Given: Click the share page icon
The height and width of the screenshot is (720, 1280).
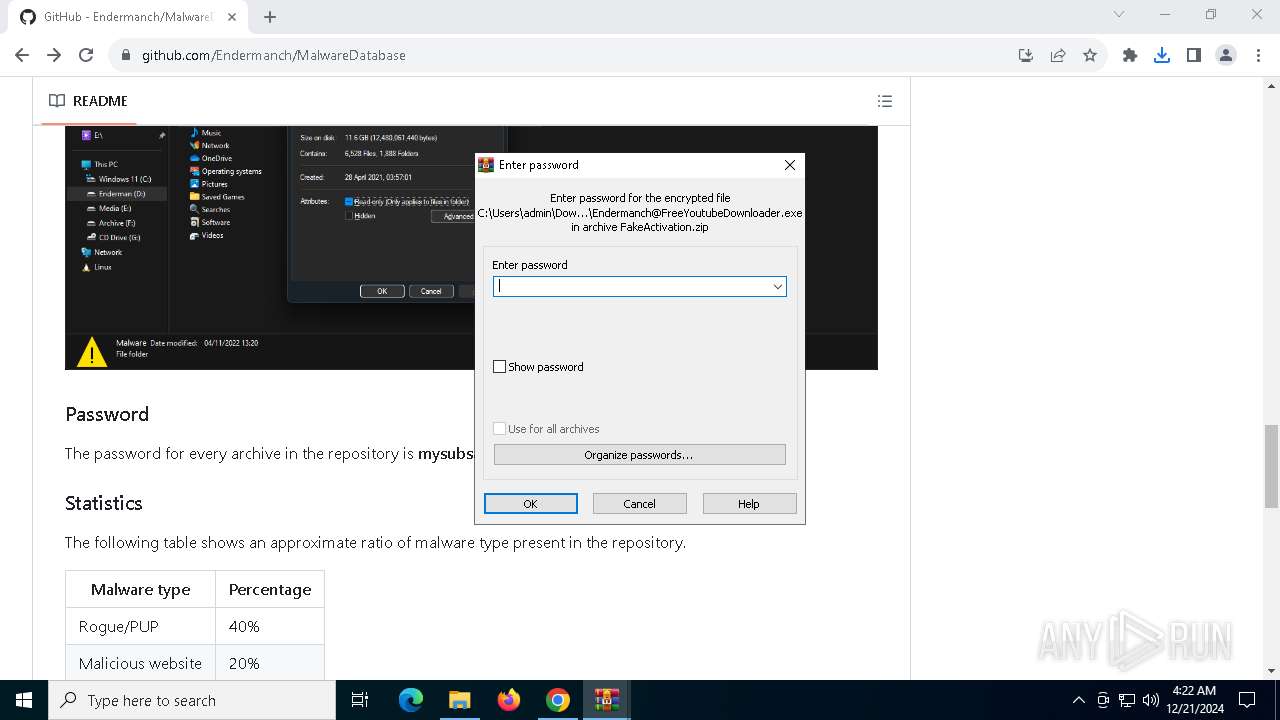Looking at the screenshot, I should click(x=1058, y=55).
